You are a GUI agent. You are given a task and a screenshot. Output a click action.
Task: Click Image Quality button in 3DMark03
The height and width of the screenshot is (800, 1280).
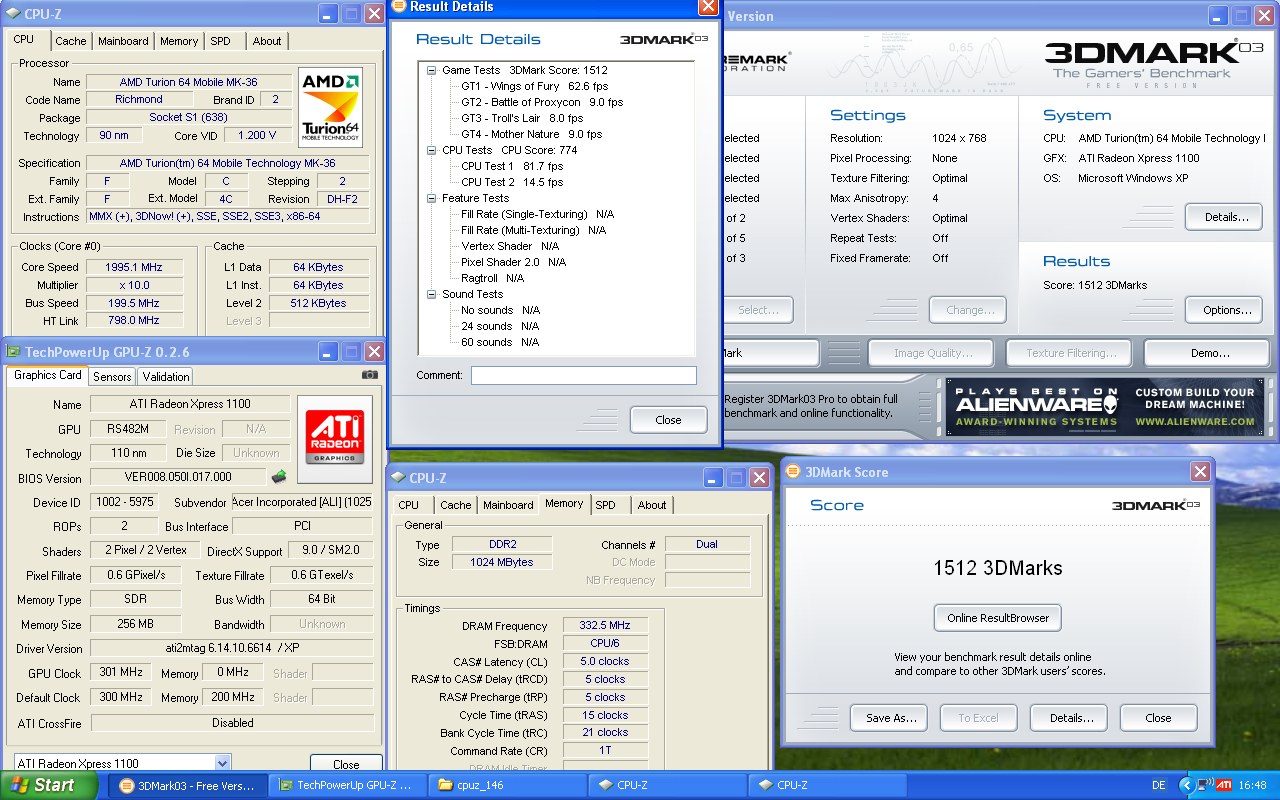click(930, 353)
